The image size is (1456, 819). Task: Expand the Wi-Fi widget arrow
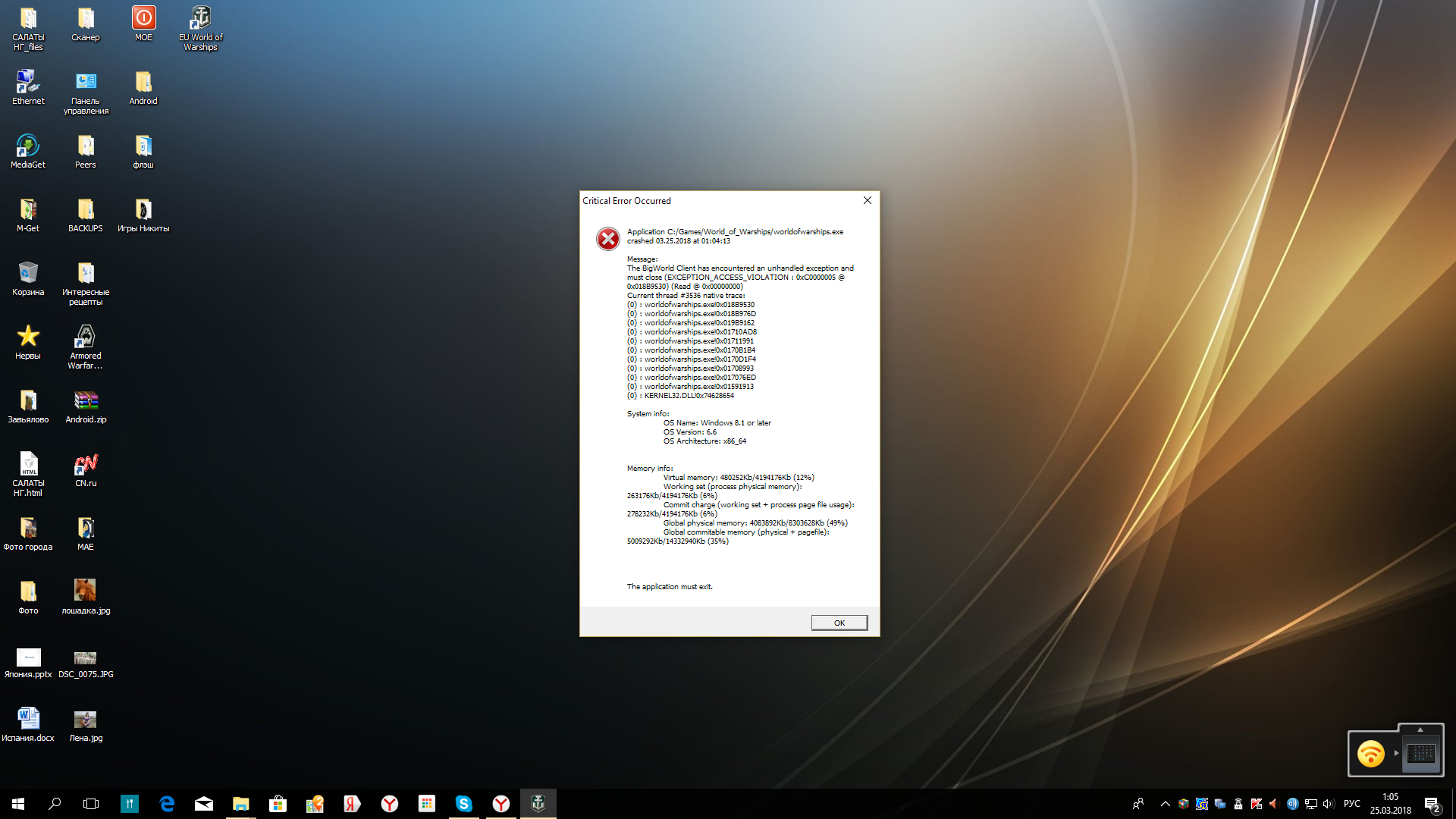pyautogui.click(x=1396, y=753)
